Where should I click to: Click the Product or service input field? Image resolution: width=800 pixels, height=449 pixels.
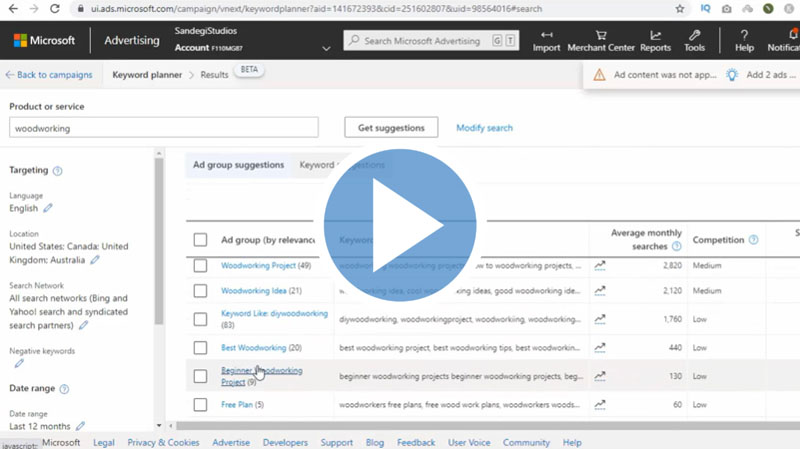pyautogui.click(x=164, y=128)
